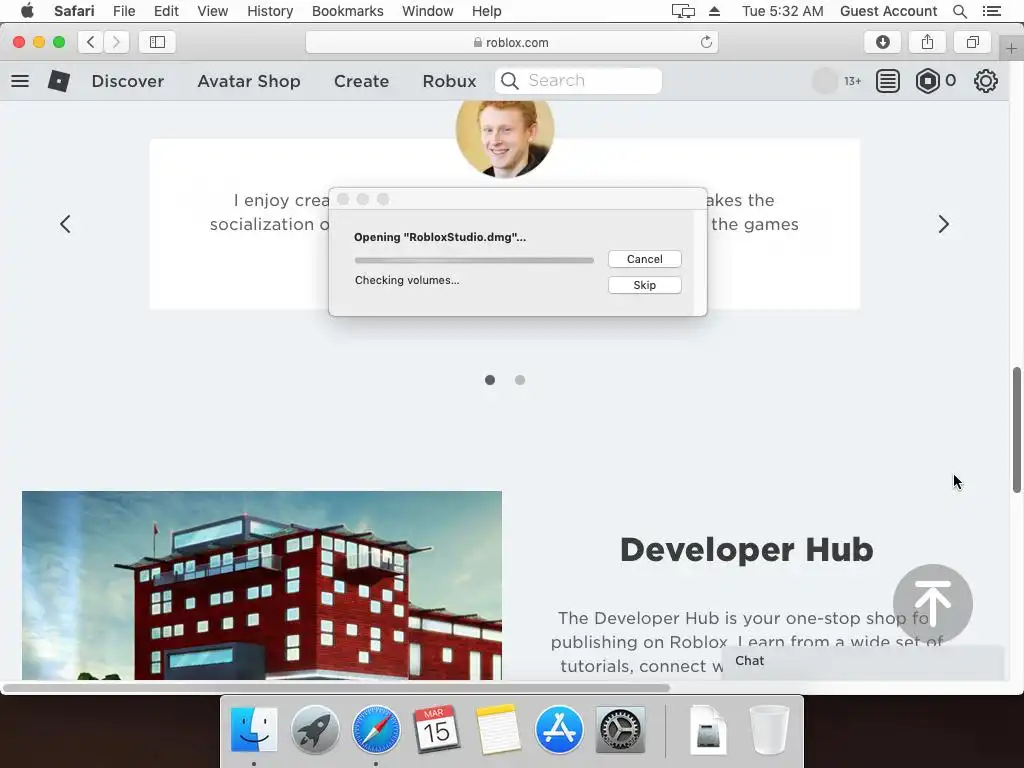Reload the roblox.com page

point(706,42)
